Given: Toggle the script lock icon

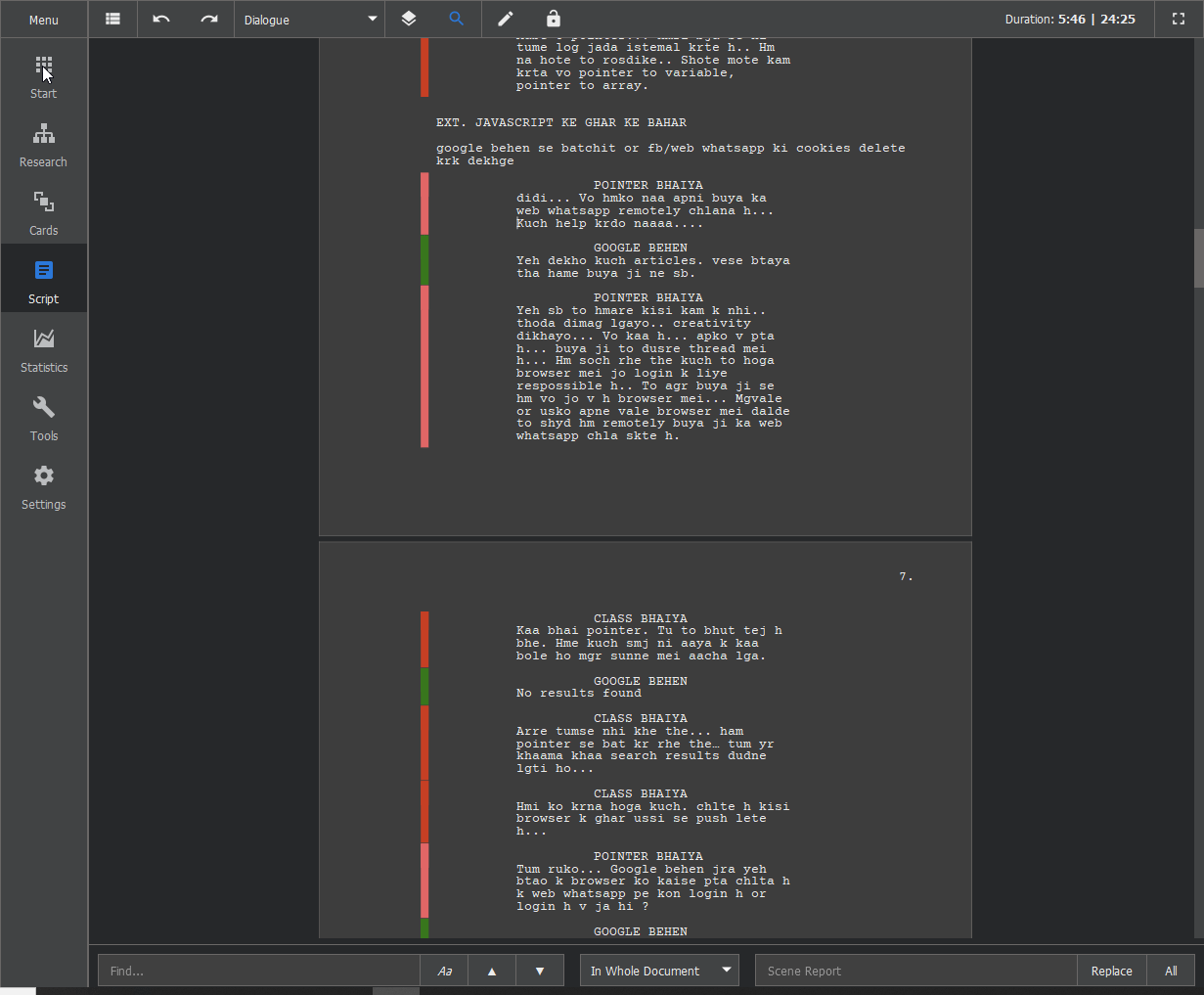Looking at the screenshot, I should click(554, 19).
